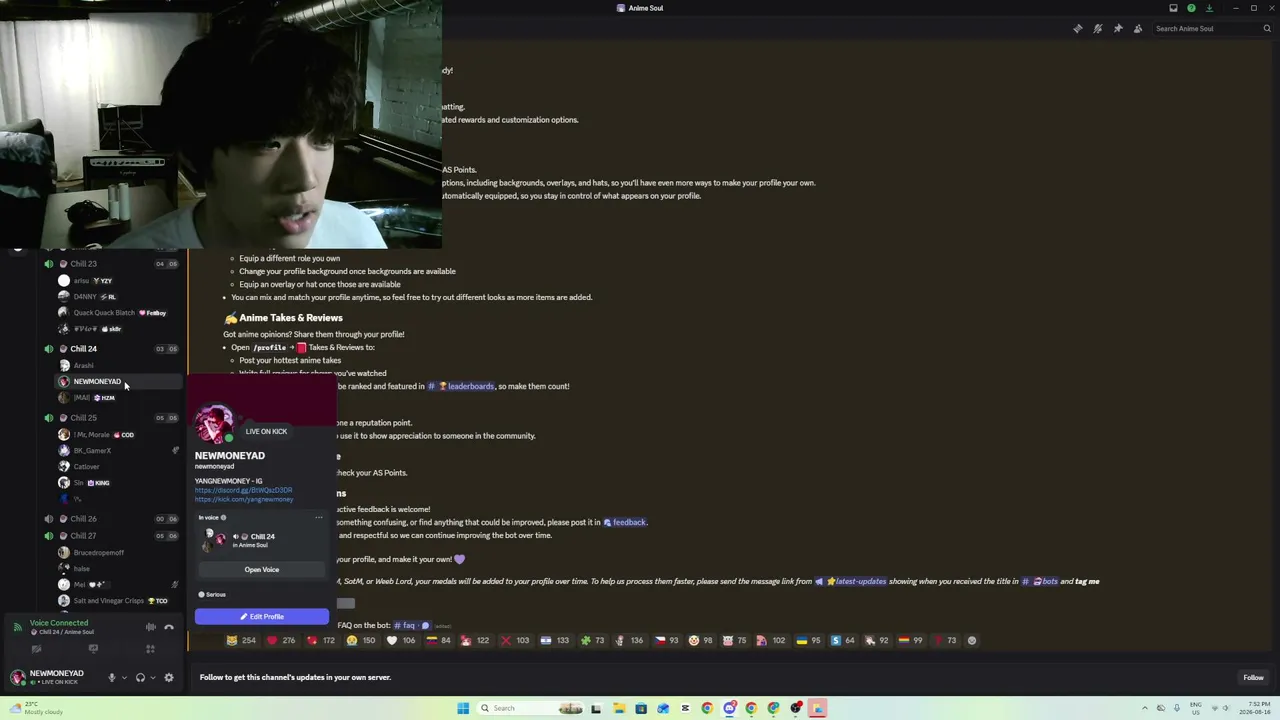Click the Windows taskbar Search box
This screenshot has width=1280, height=720.
tap(530, 708)
